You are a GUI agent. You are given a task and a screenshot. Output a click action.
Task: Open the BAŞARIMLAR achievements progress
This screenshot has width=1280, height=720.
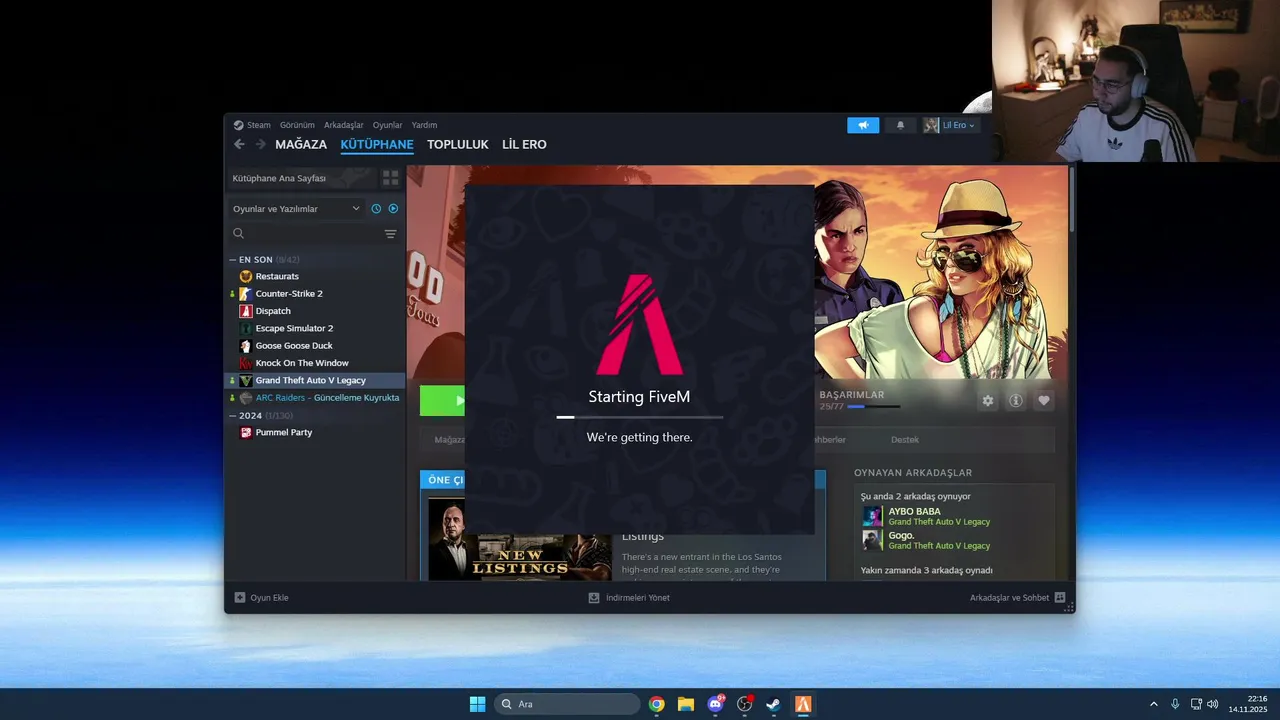click(x=859, y=400)
